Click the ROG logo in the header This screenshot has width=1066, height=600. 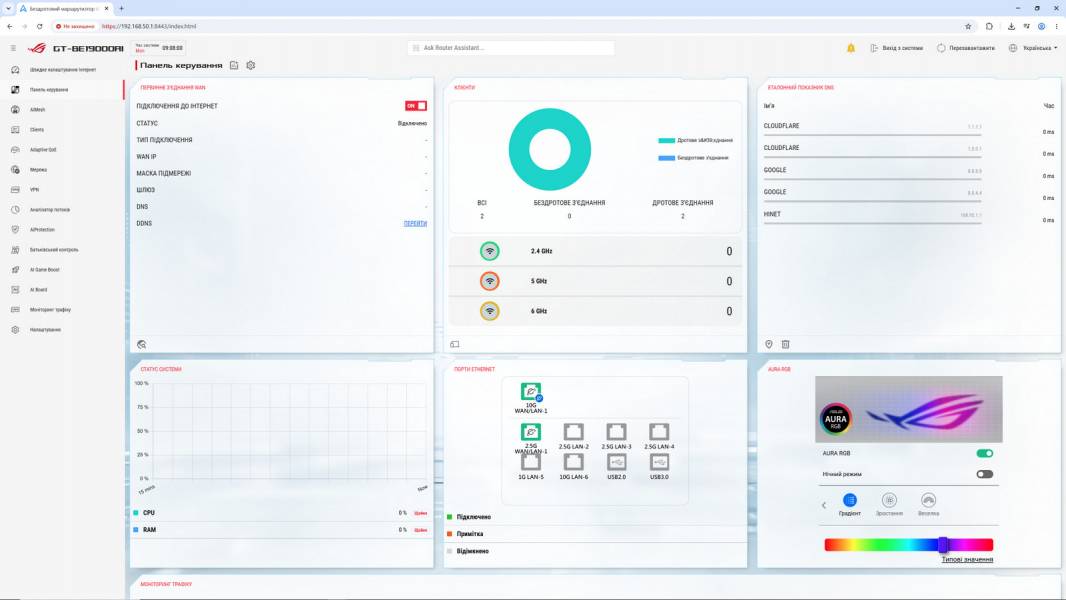pyautogui.click(x=37, y=48)
